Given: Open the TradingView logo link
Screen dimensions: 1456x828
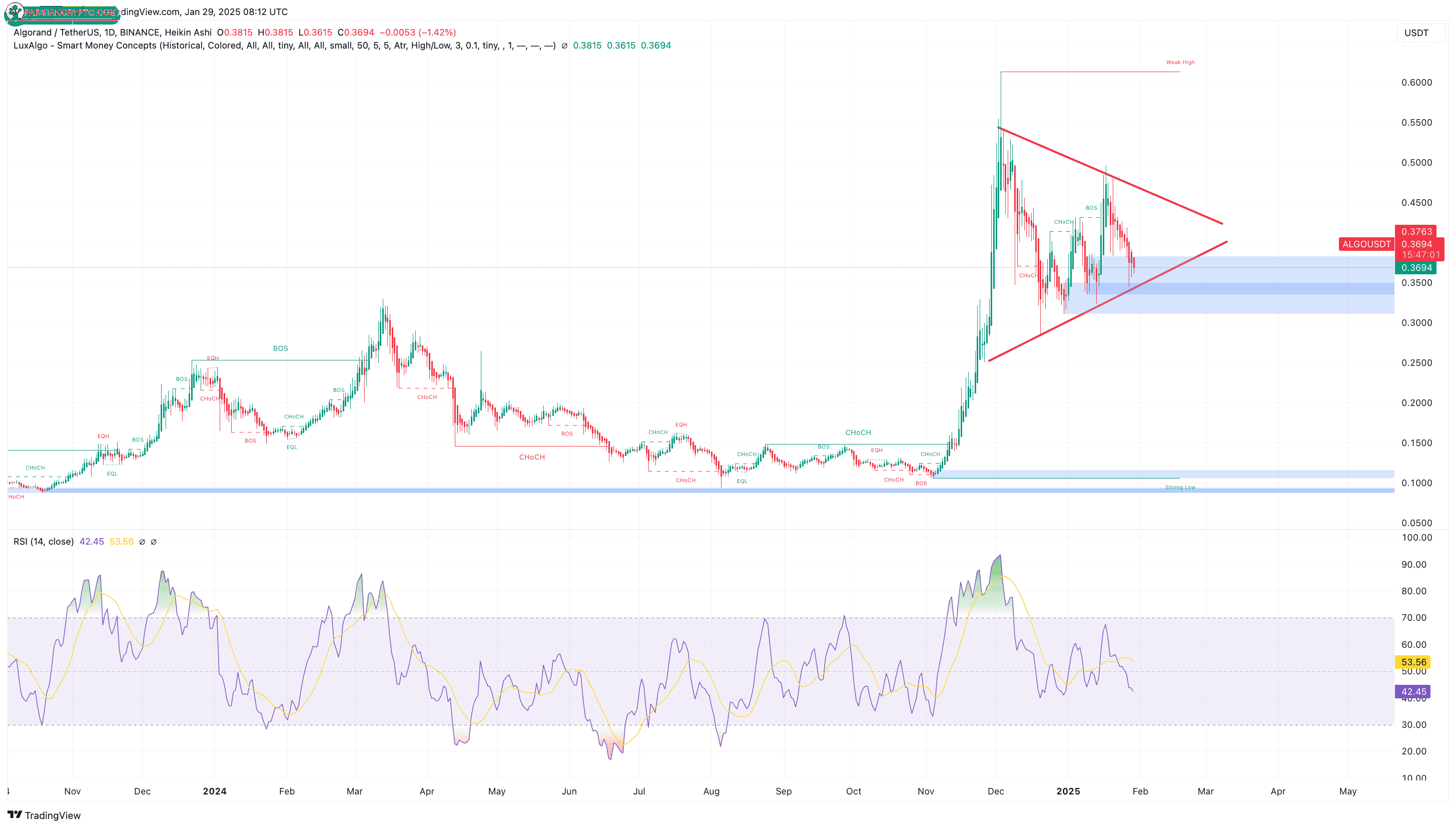Looking at the screenshot, I should click(44, 815).
